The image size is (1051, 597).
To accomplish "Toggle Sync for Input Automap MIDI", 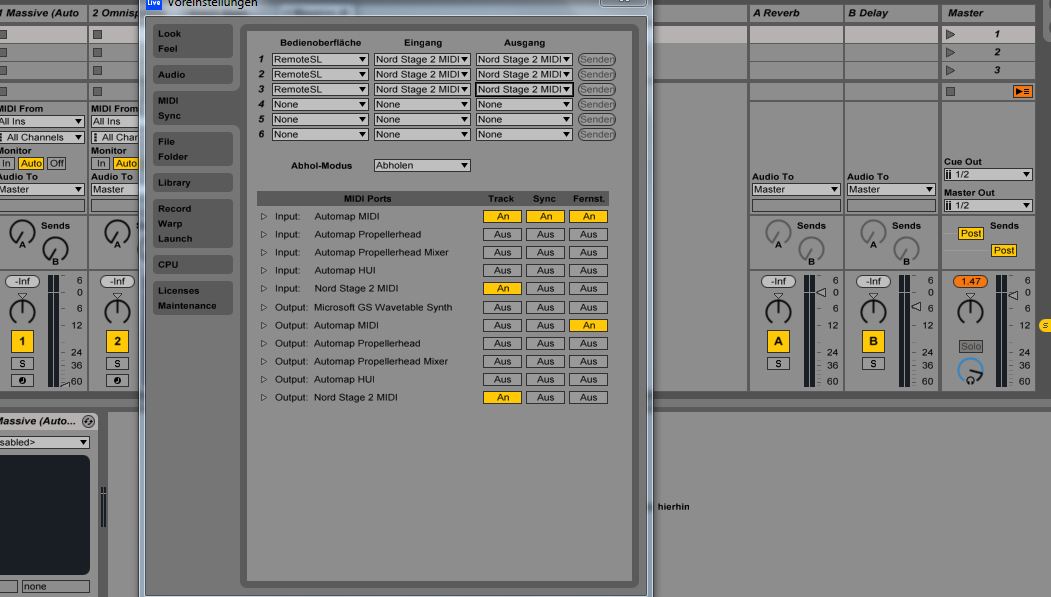I will pos(546,216).
